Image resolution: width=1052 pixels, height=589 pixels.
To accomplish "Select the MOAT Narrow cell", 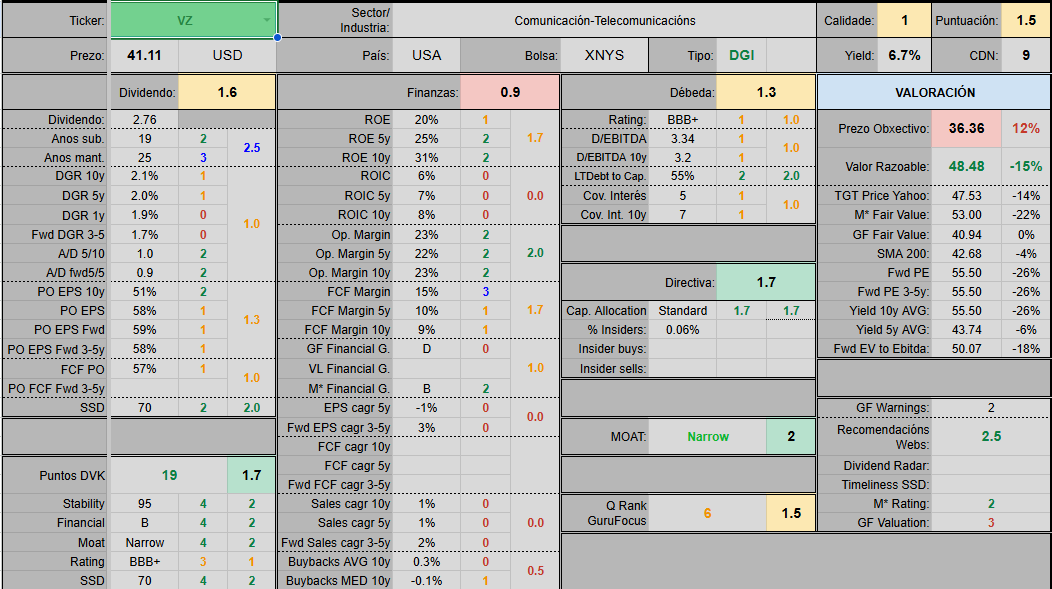I will coord(708,436).
